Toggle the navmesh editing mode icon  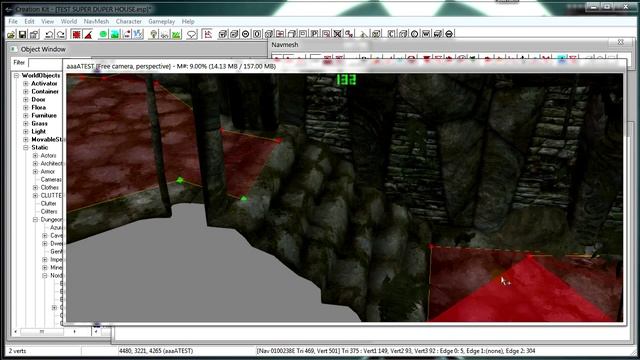(208, 34)
